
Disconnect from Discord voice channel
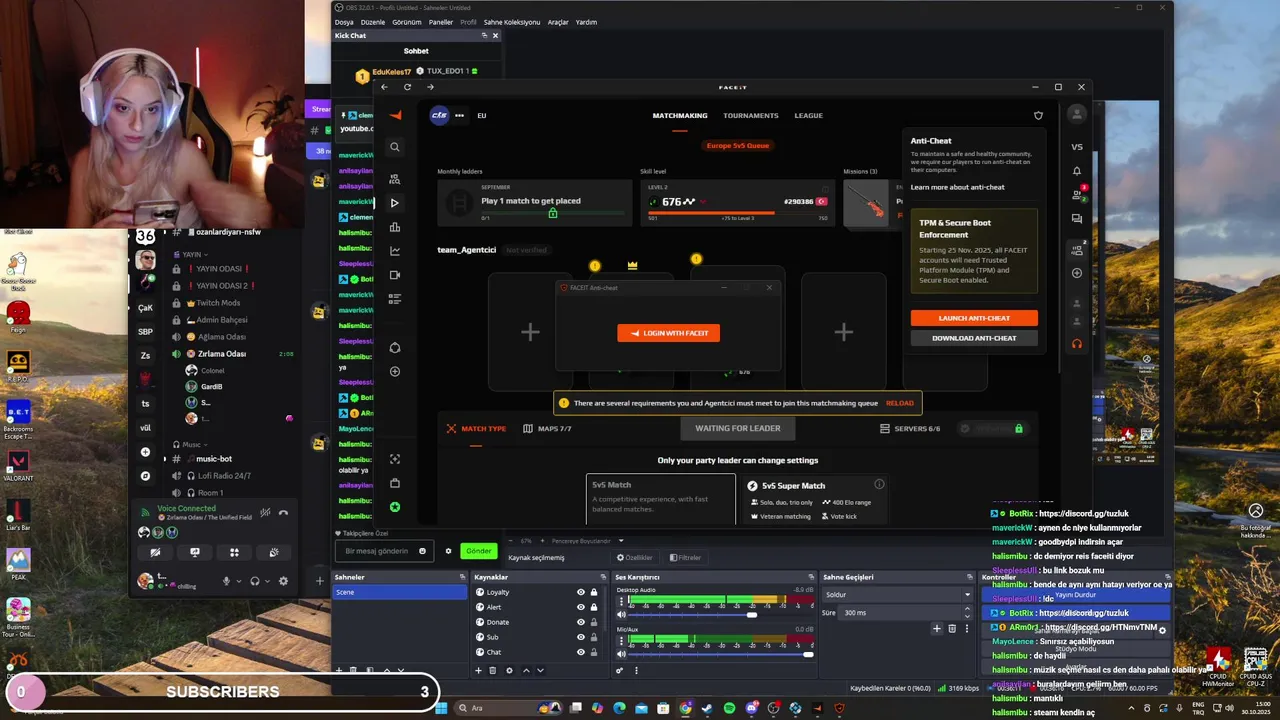point(283,513)
